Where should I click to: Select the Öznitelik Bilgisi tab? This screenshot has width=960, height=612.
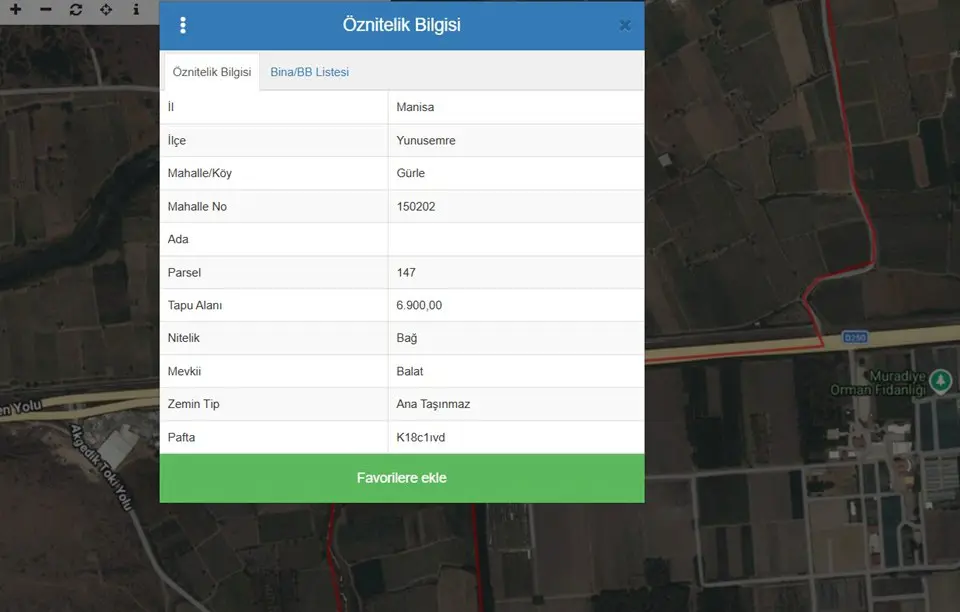[x=212, y=72]
